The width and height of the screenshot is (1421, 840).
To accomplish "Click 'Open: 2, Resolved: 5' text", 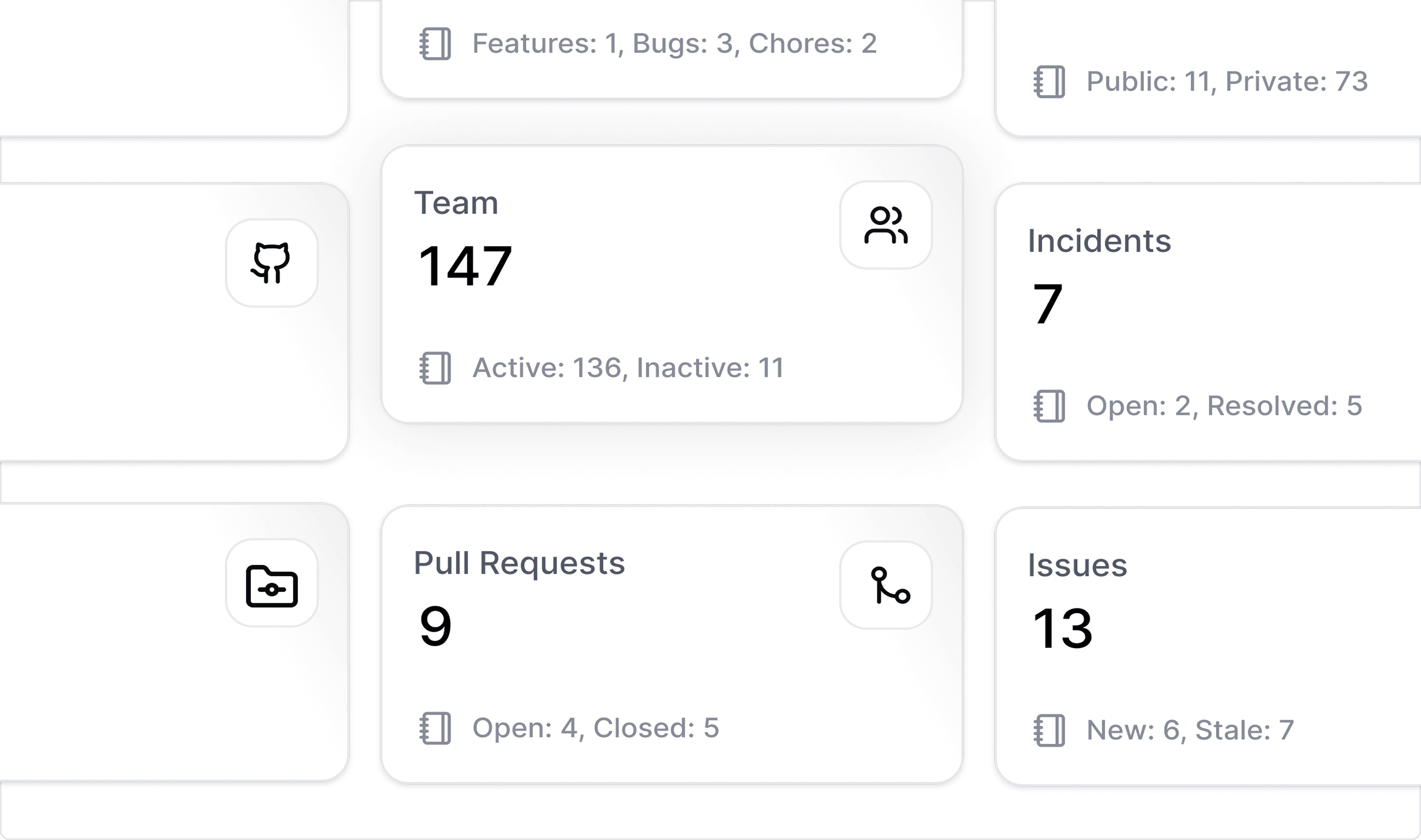I will pyautogui.click(x=1224, y=406).
